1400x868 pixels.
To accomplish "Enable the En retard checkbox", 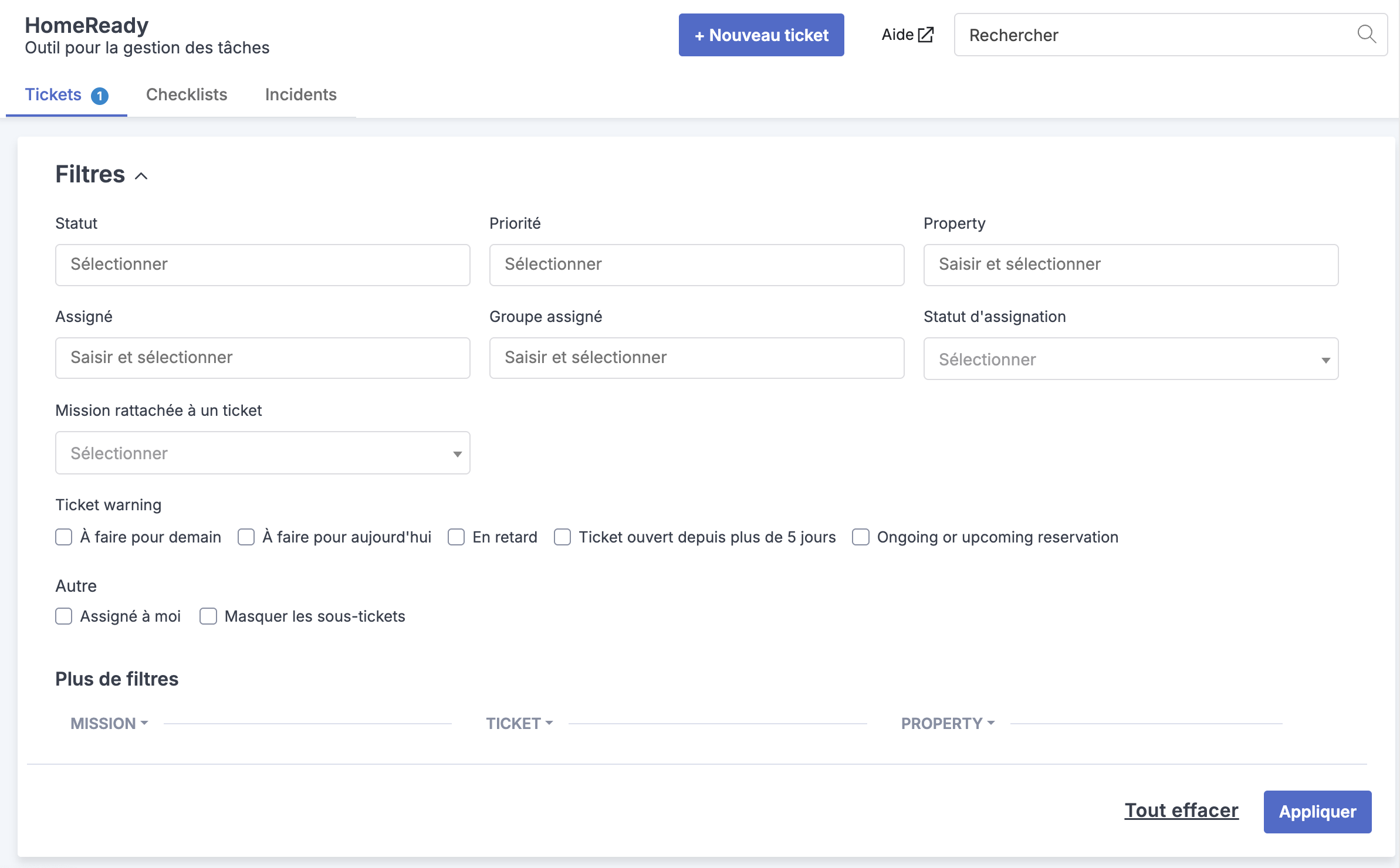I will (456, 537).
